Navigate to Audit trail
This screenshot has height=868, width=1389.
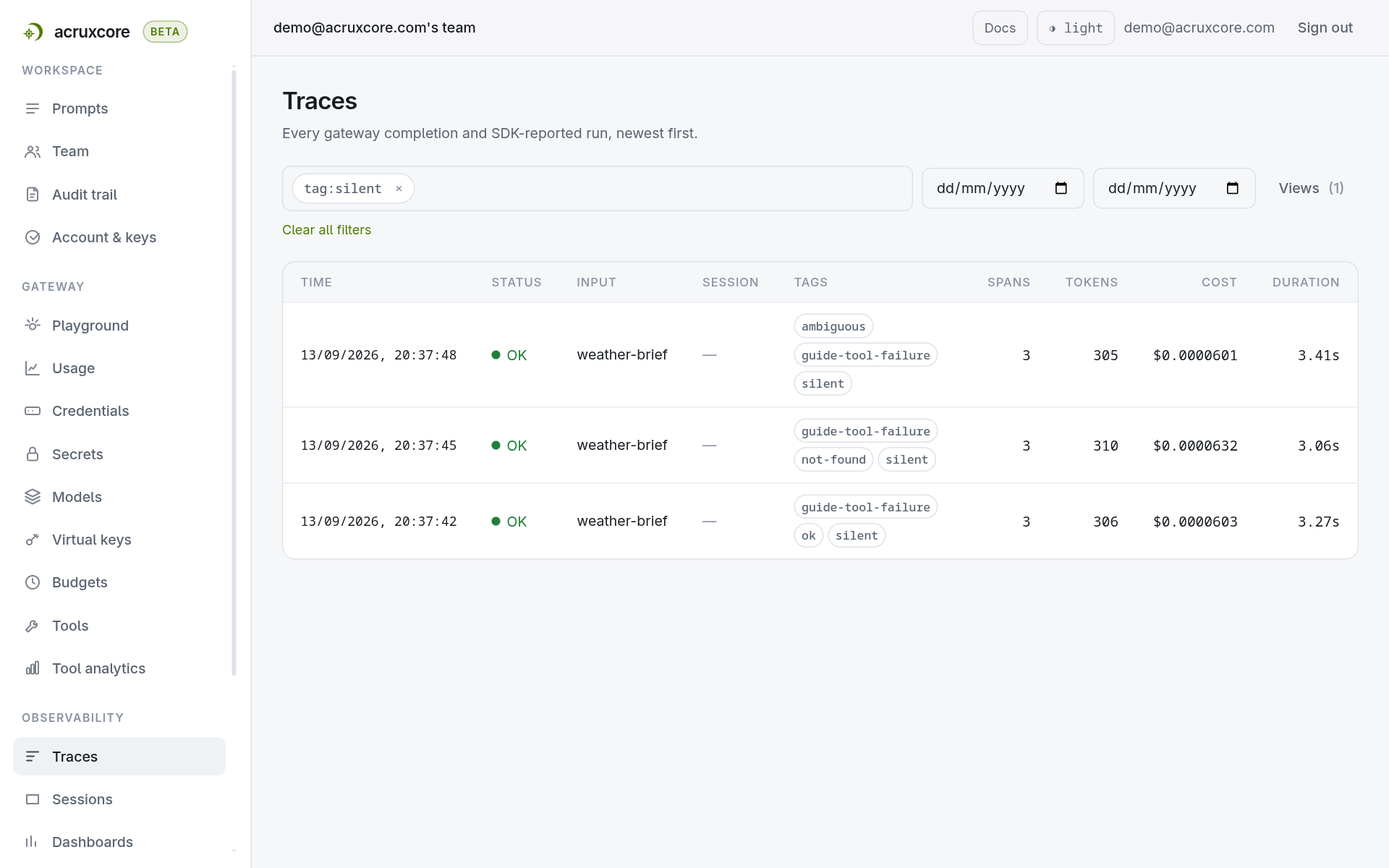85,195
